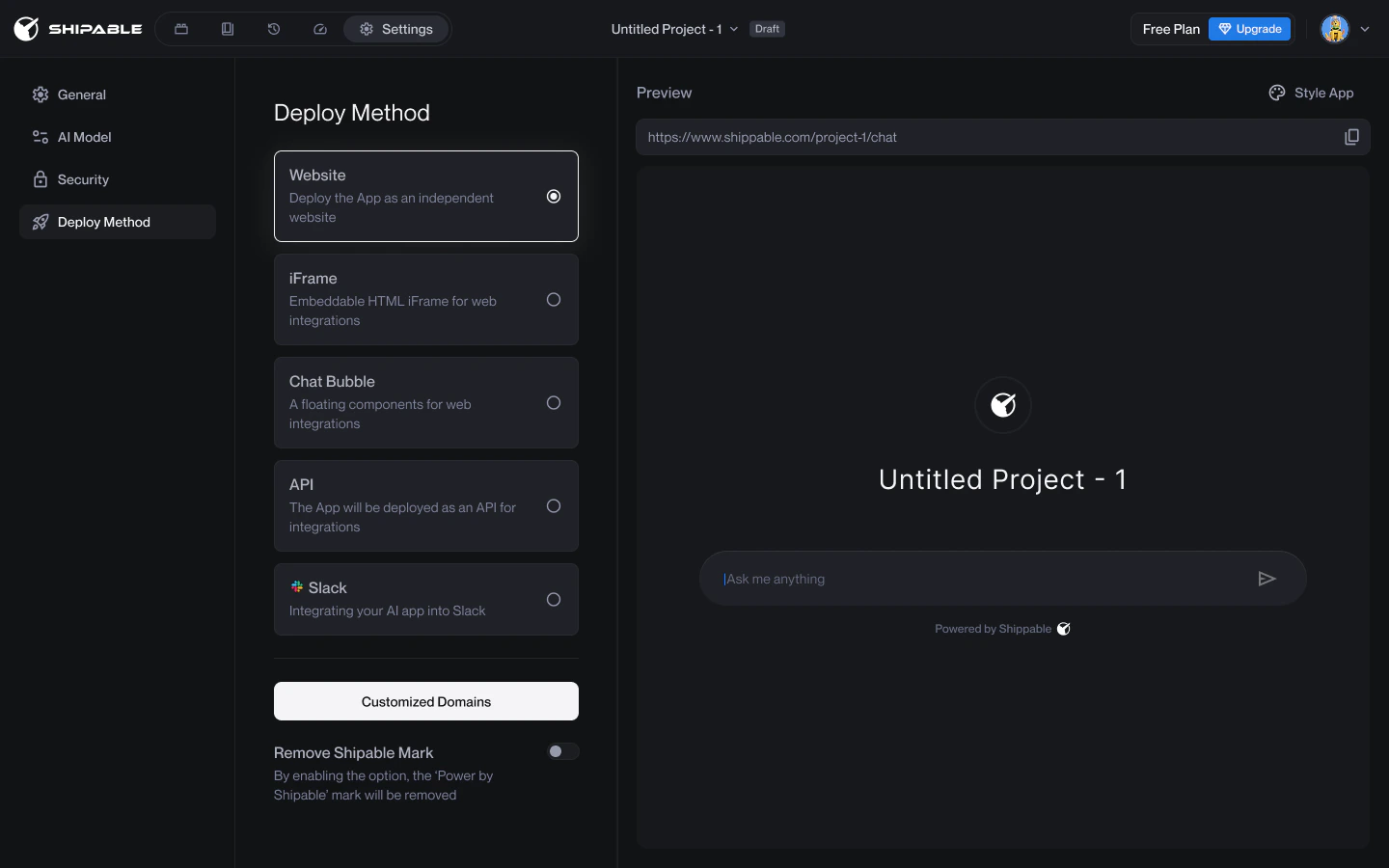Viewport: 1389px width, 868px height.
Task: Click the Free Plan label
Action: pos(1171,29)
